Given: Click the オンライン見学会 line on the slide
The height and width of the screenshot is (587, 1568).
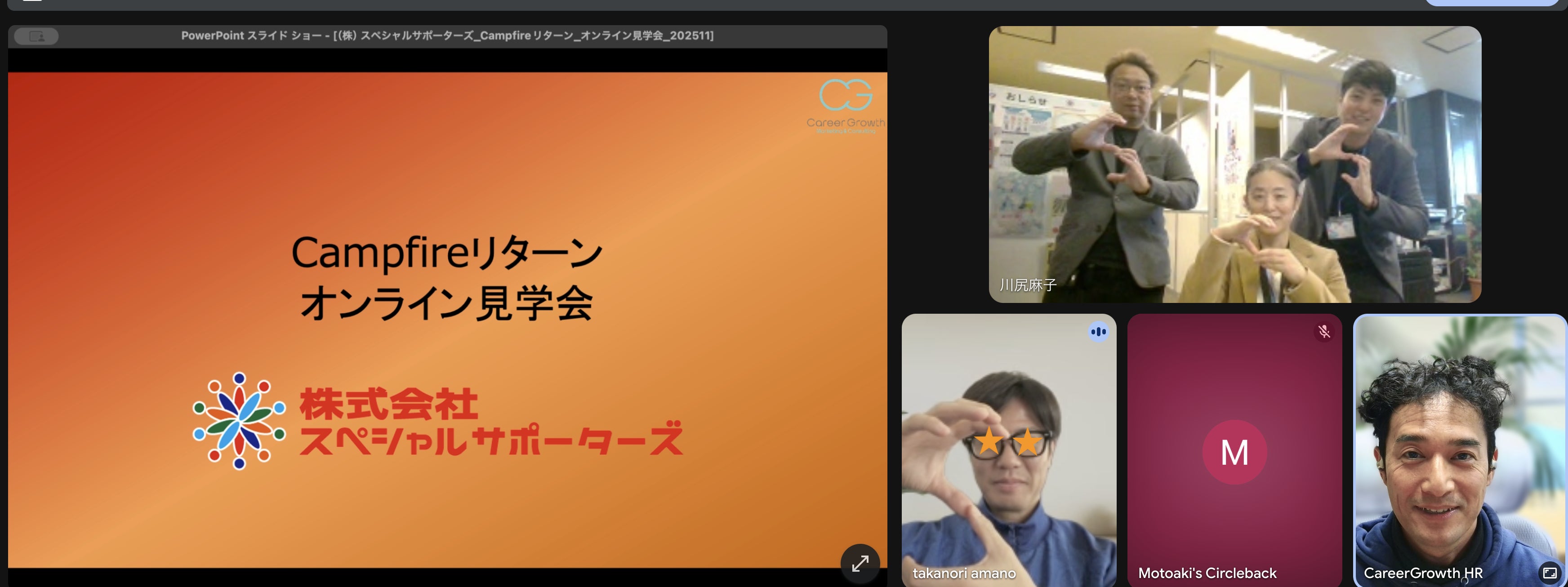Looking at the screenshot, I should point(447,303).
